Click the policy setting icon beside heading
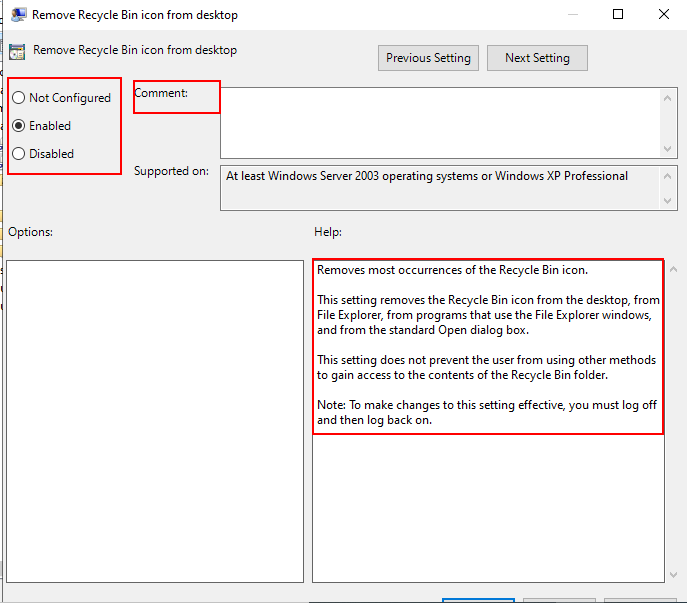Screen dimensions: 687x603 17,52
